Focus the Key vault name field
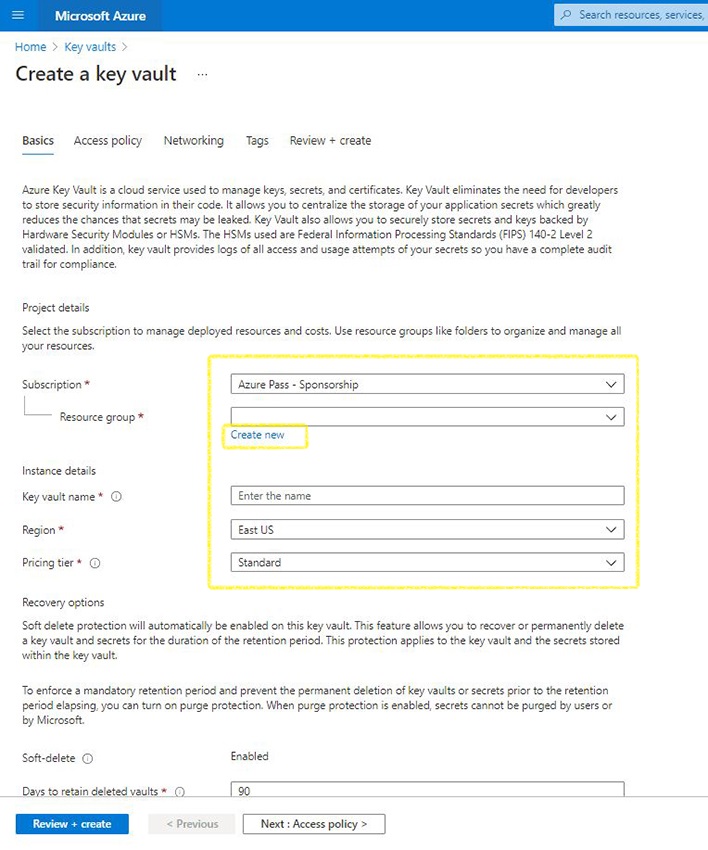 427,496
